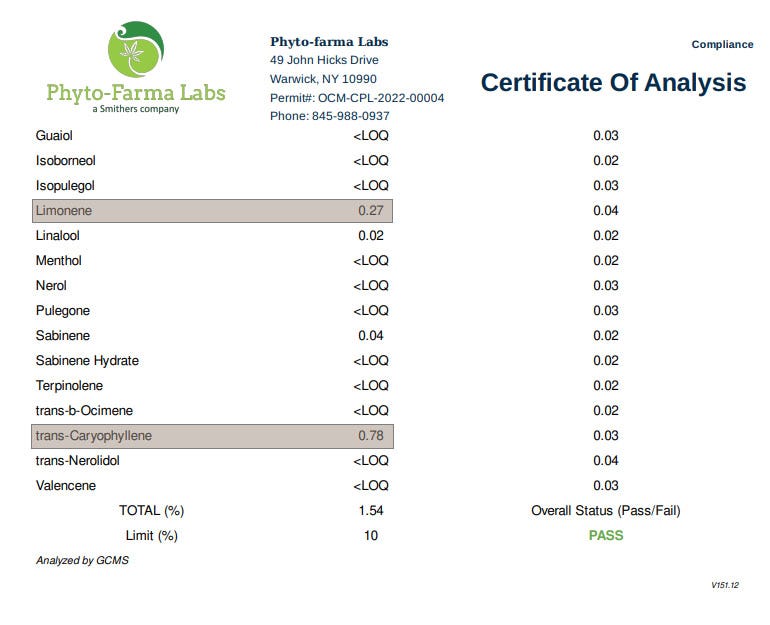
Task: Click the <LOQ value for trans-b-Ocimene
Action: pos(371,411)
